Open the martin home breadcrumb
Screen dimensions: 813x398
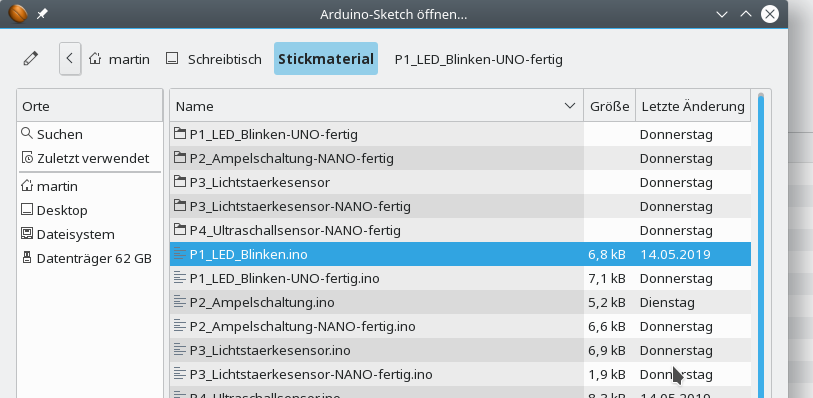point(119,60)
